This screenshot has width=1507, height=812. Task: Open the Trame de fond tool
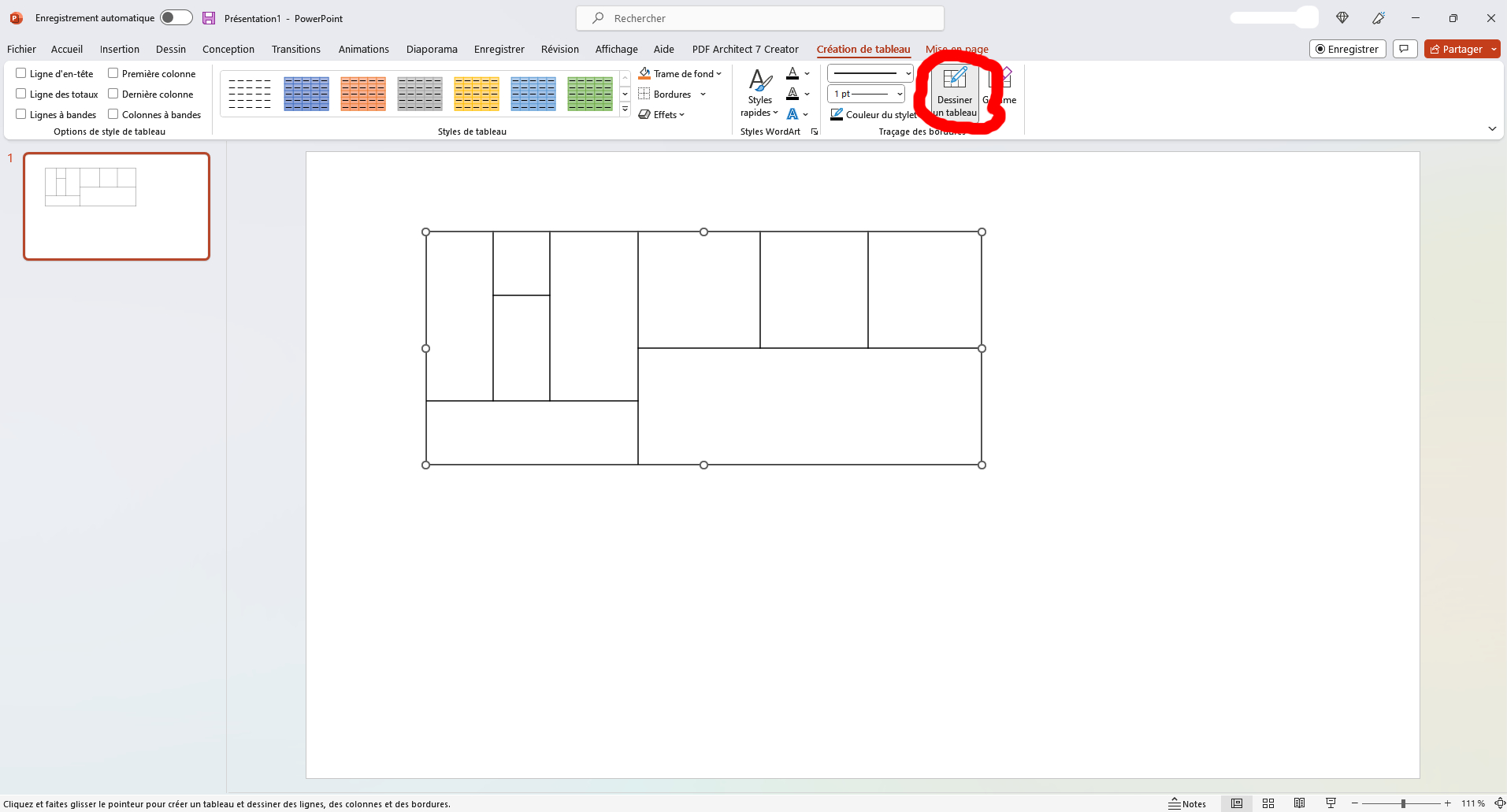681,73
